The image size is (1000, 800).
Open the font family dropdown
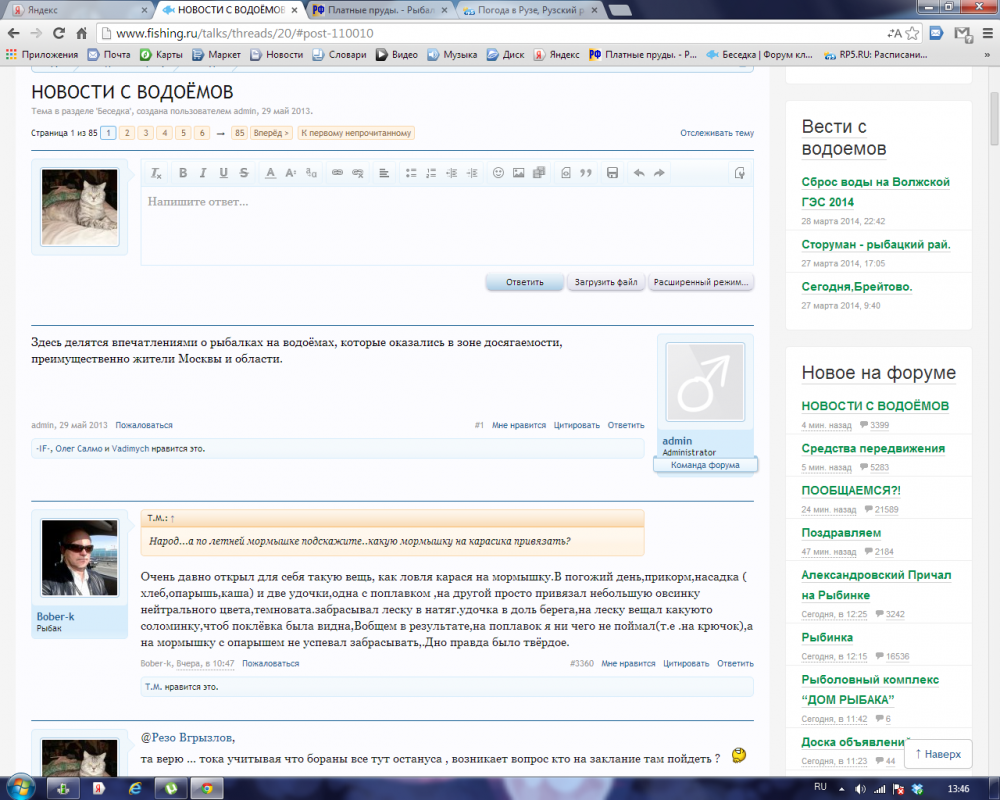(311, 173)
